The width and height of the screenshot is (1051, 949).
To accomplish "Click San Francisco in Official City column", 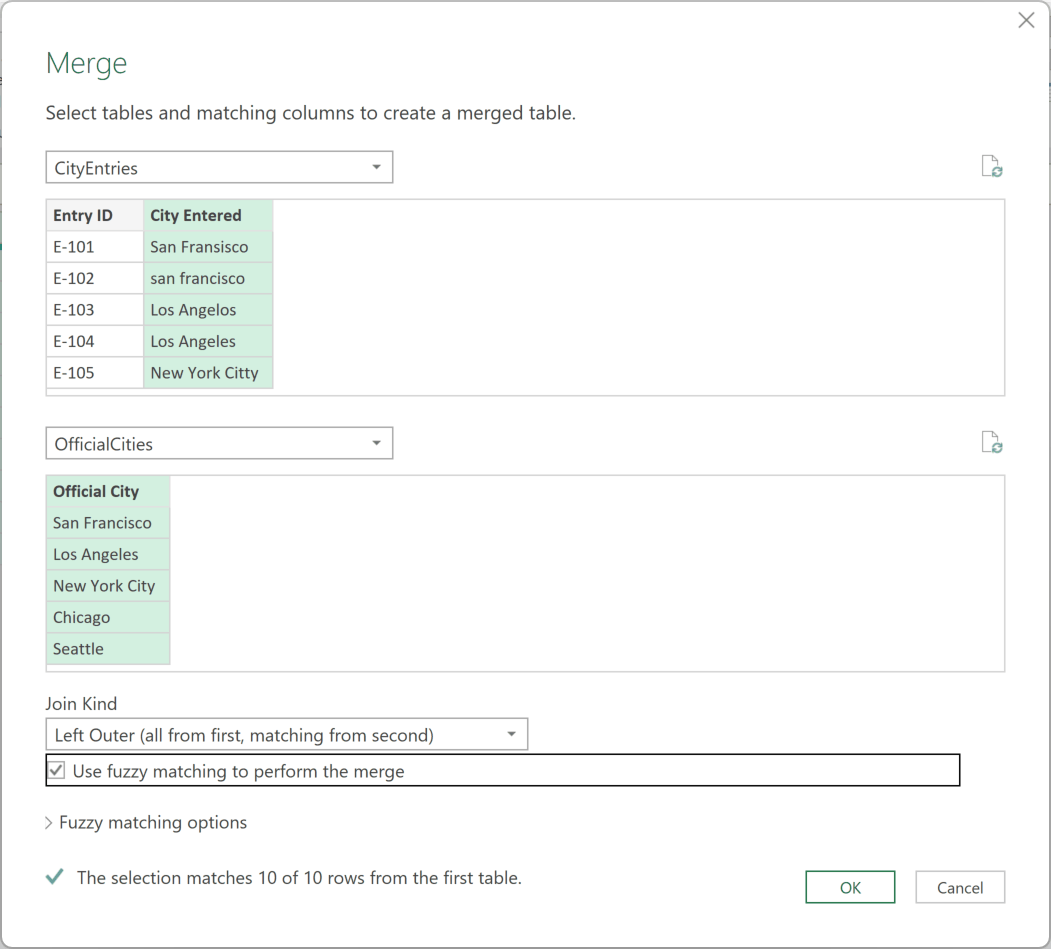I will pos(108,523).
